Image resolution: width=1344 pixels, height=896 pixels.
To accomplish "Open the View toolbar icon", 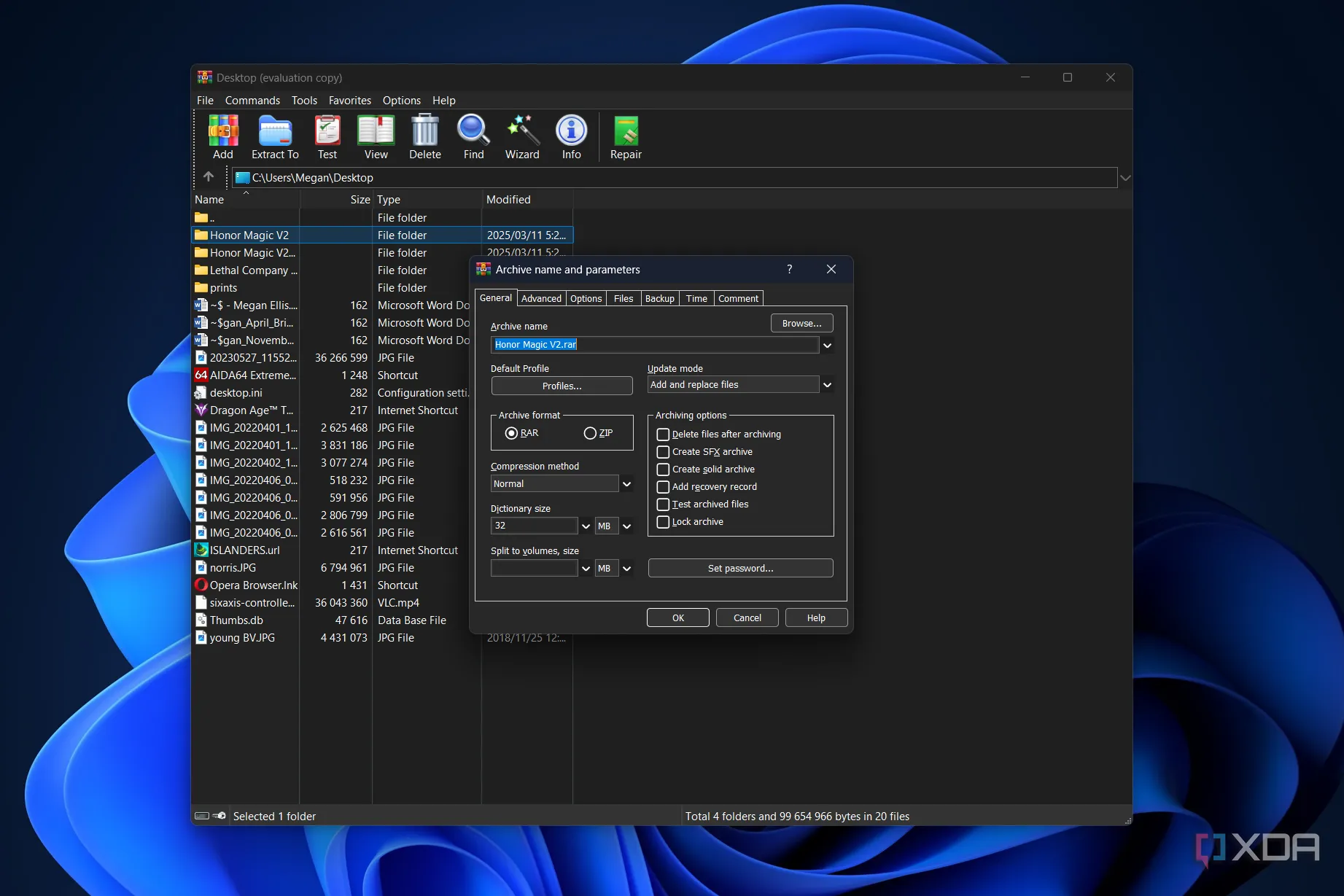I will pos(376,137).
